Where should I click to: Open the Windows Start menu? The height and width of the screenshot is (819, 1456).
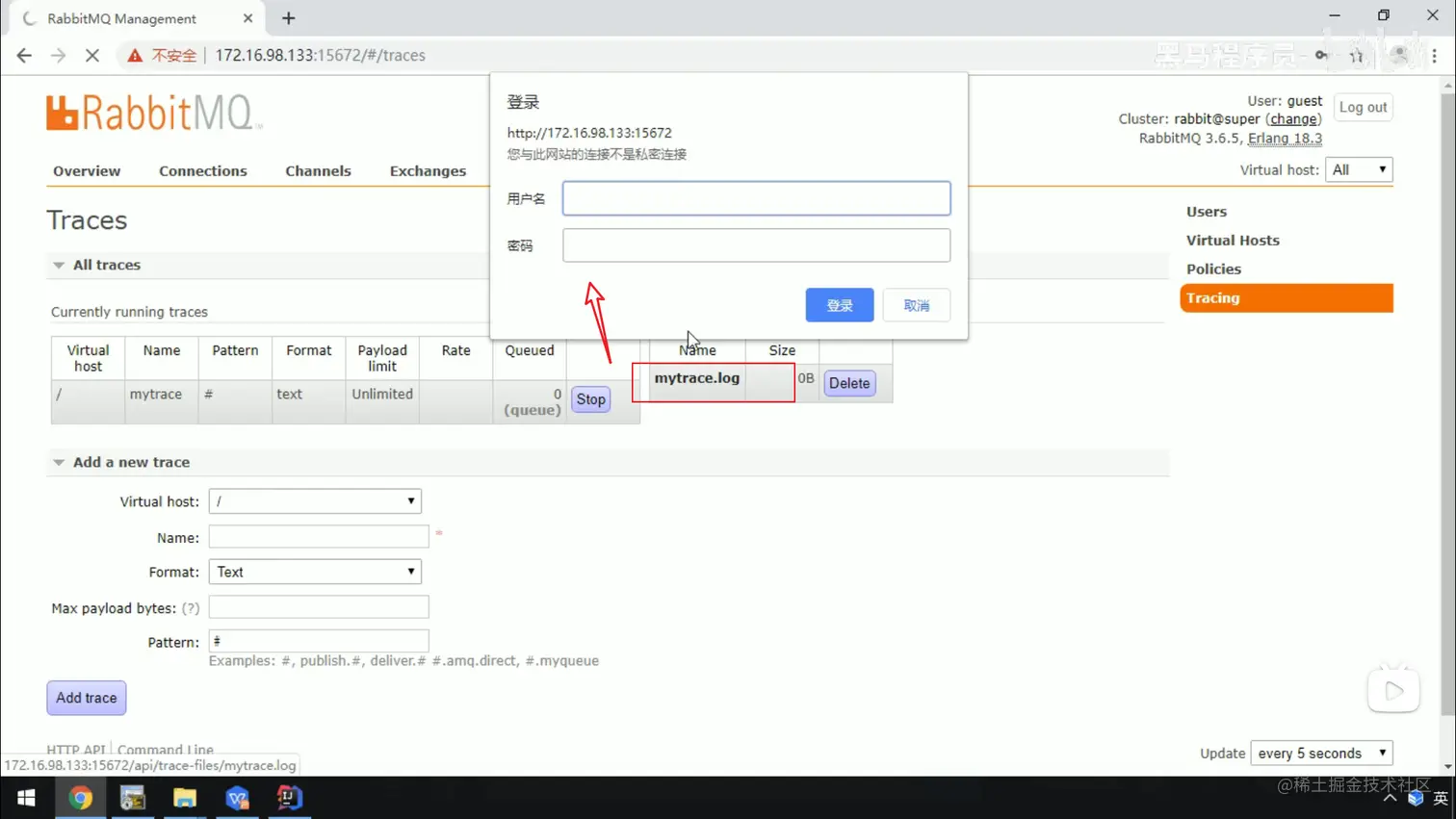(26, 798)
